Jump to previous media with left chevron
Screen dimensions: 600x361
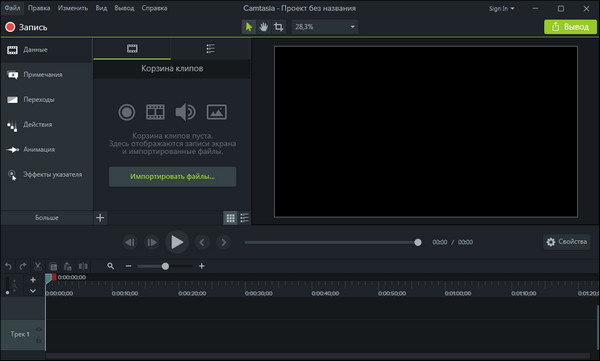[x=202, y=242]
